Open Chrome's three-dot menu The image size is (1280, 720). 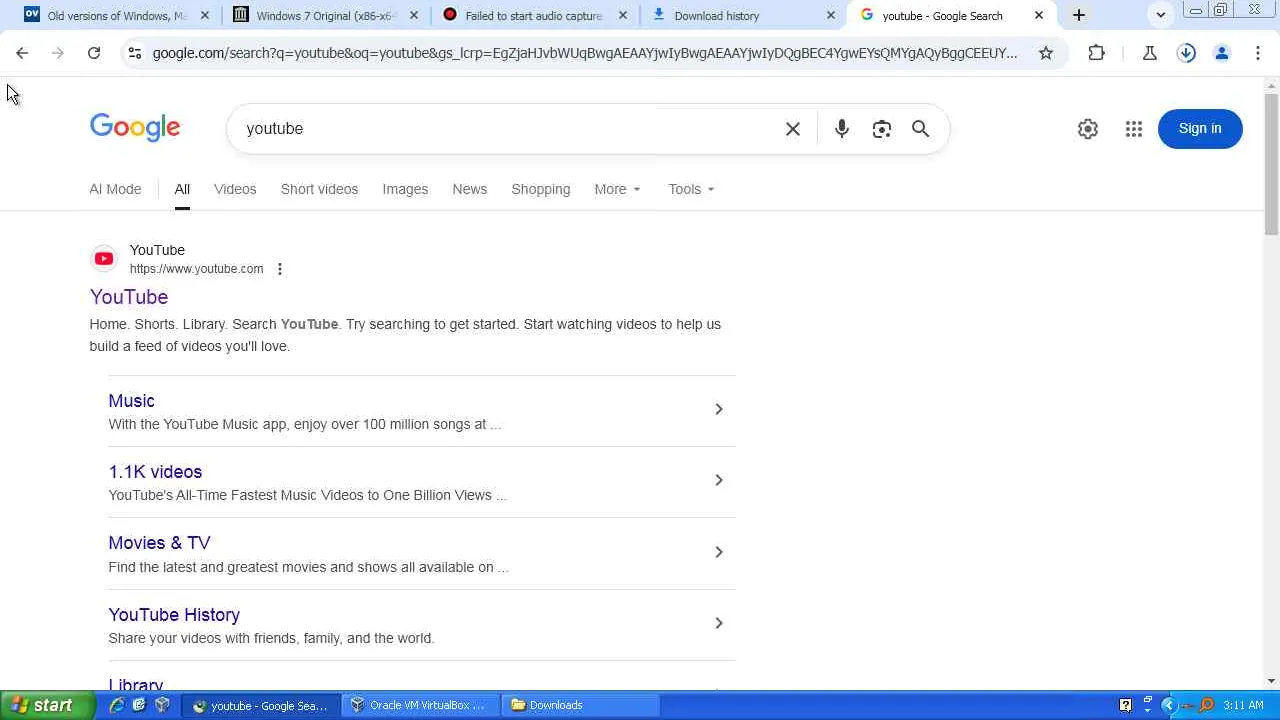click(x=1258, y=53)
